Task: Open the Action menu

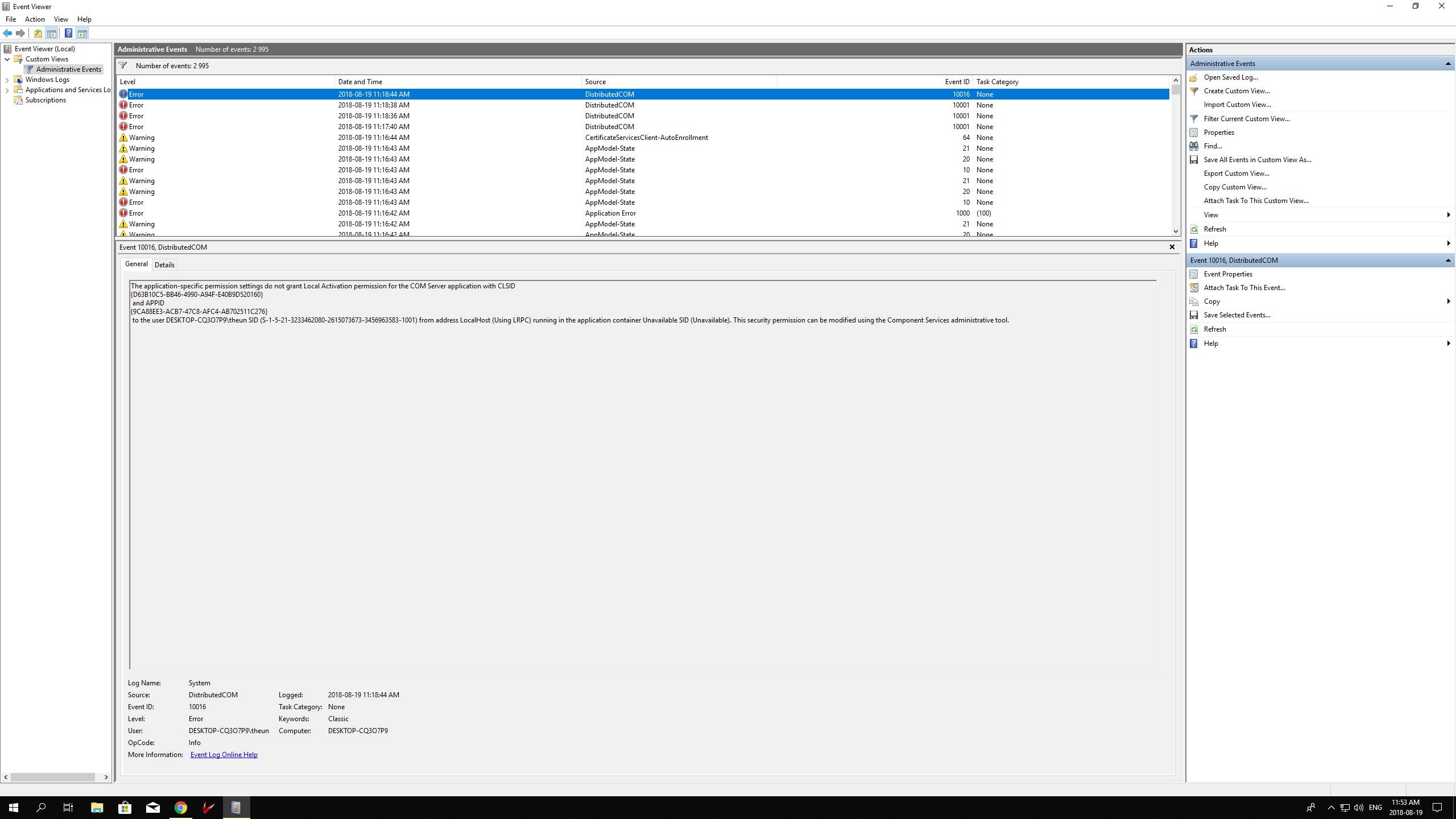Action: click(x=35, y=19)
